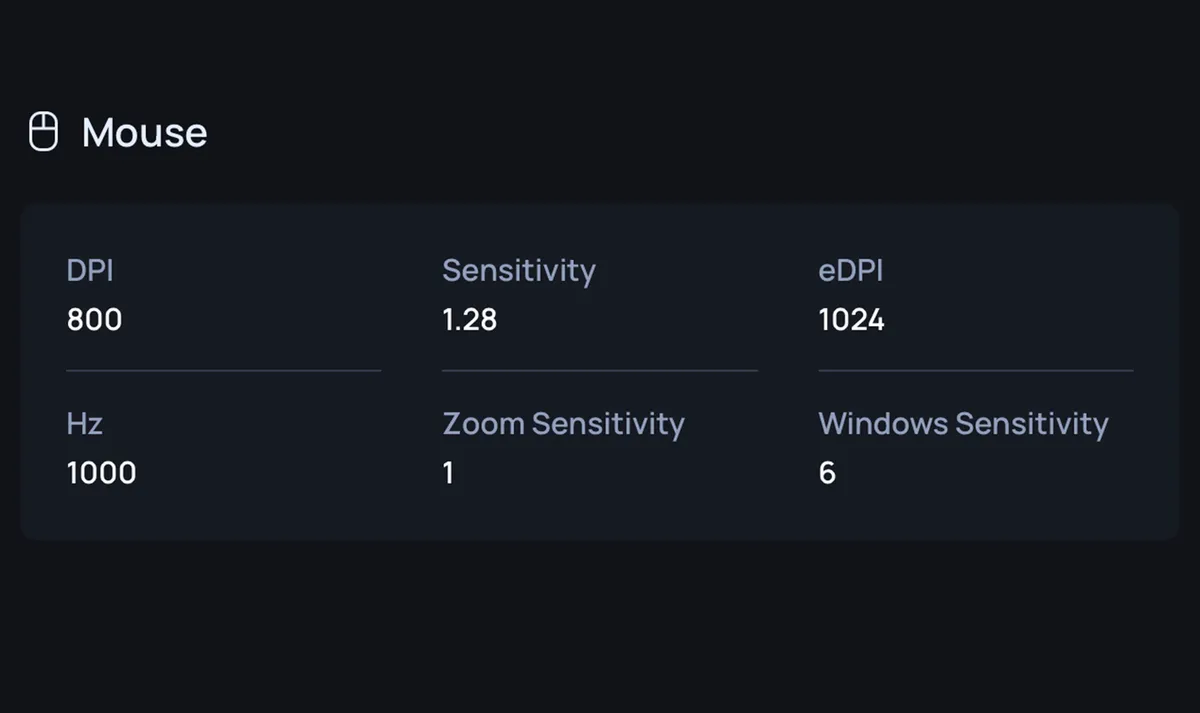Click the divider line under DPI

coord(224,371)
